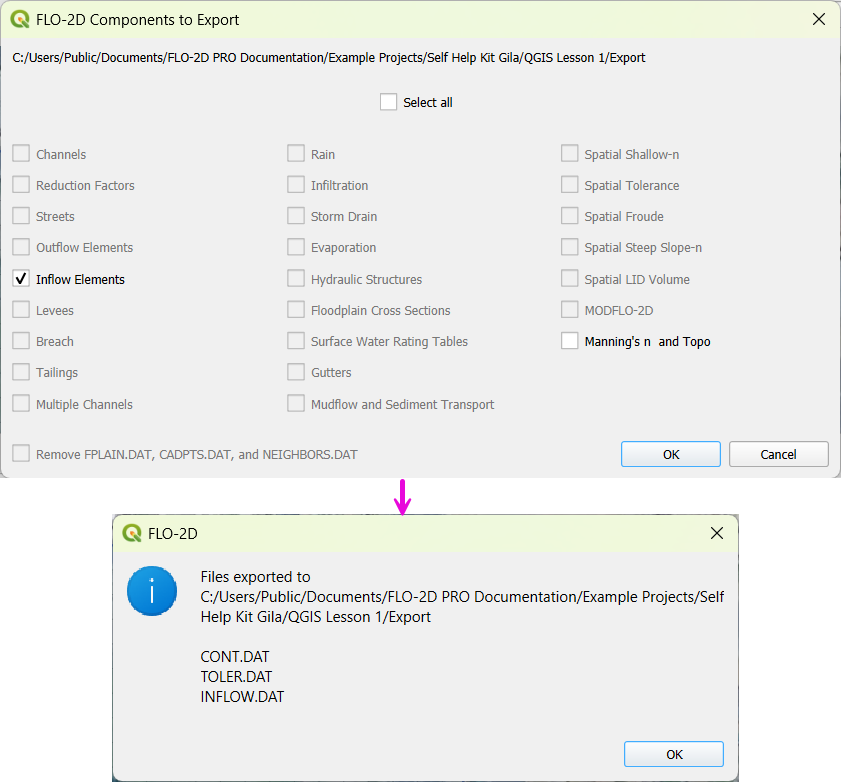Enable the Select all checkbox
This screenshot has height=782, width=841.
tap(389, 102)
